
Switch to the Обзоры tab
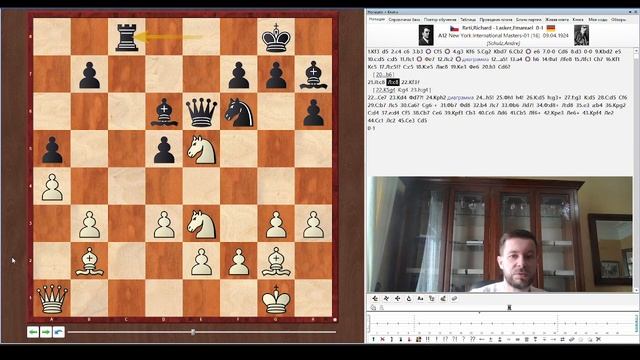coord(618,19)
